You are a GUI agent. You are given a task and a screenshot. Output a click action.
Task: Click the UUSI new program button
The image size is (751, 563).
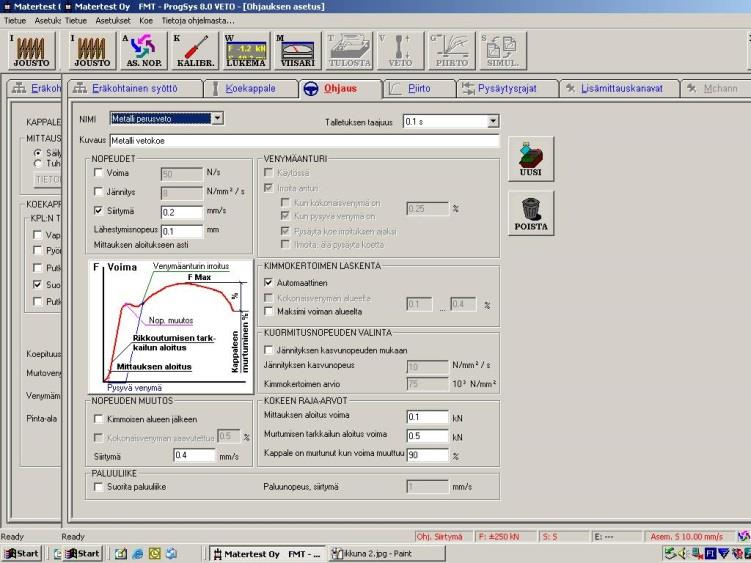point(531,159)
